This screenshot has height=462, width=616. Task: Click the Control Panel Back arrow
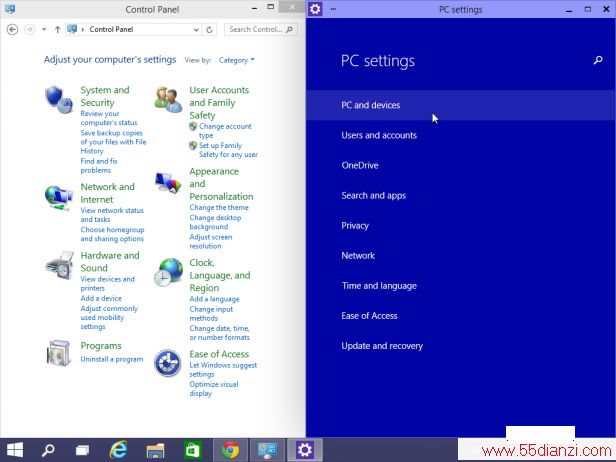[x=13, y=29]
